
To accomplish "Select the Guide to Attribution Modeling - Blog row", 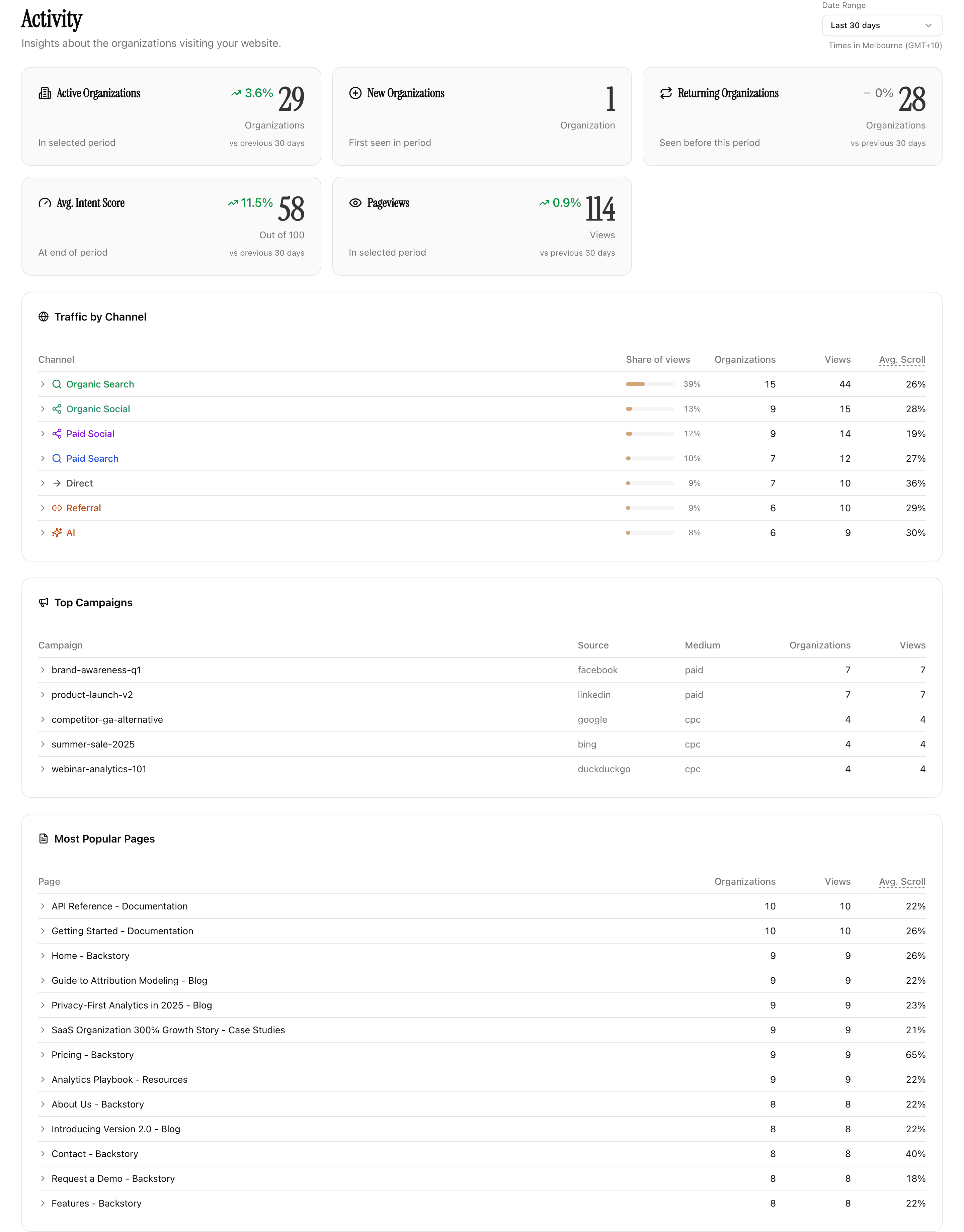I will 482,981.
